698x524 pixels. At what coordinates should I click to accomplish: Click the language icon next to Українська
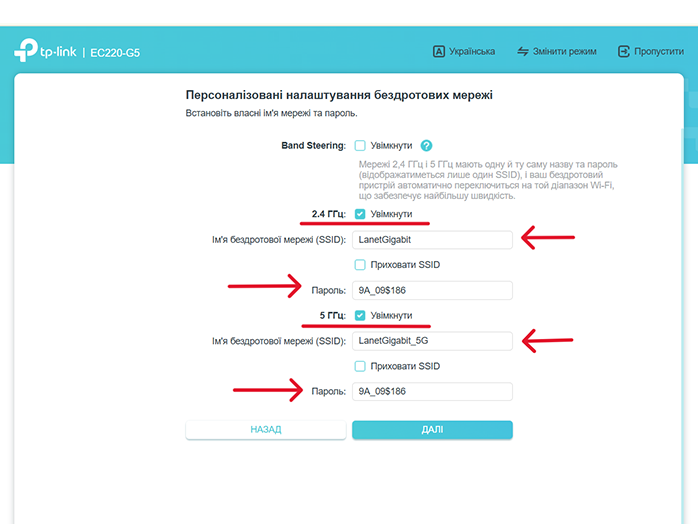[438, 52]
